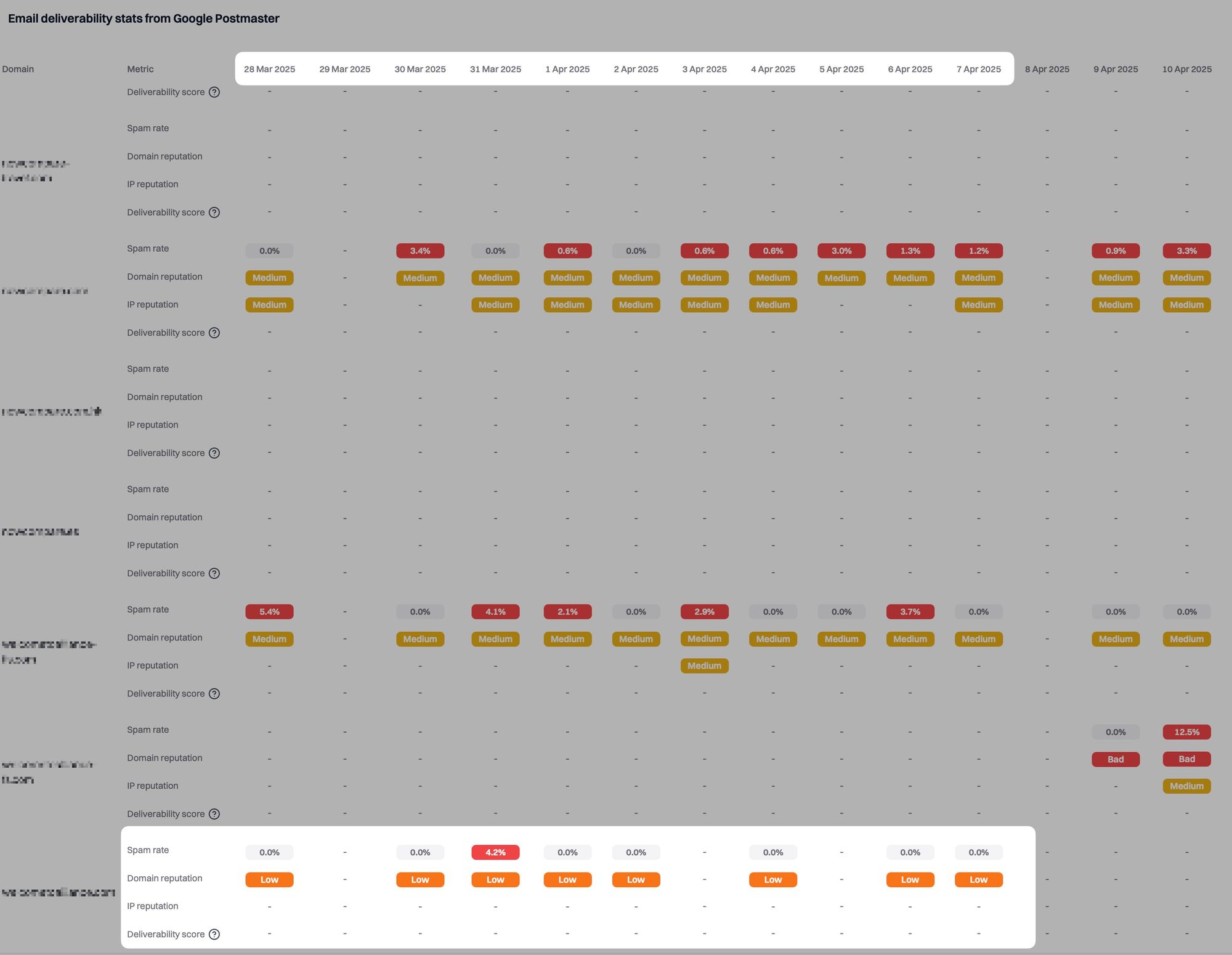Viewport: 1232px width, 955px height.
Task: Select the 10 Apr 2025 column header
Action: (x=1186, y=69)
